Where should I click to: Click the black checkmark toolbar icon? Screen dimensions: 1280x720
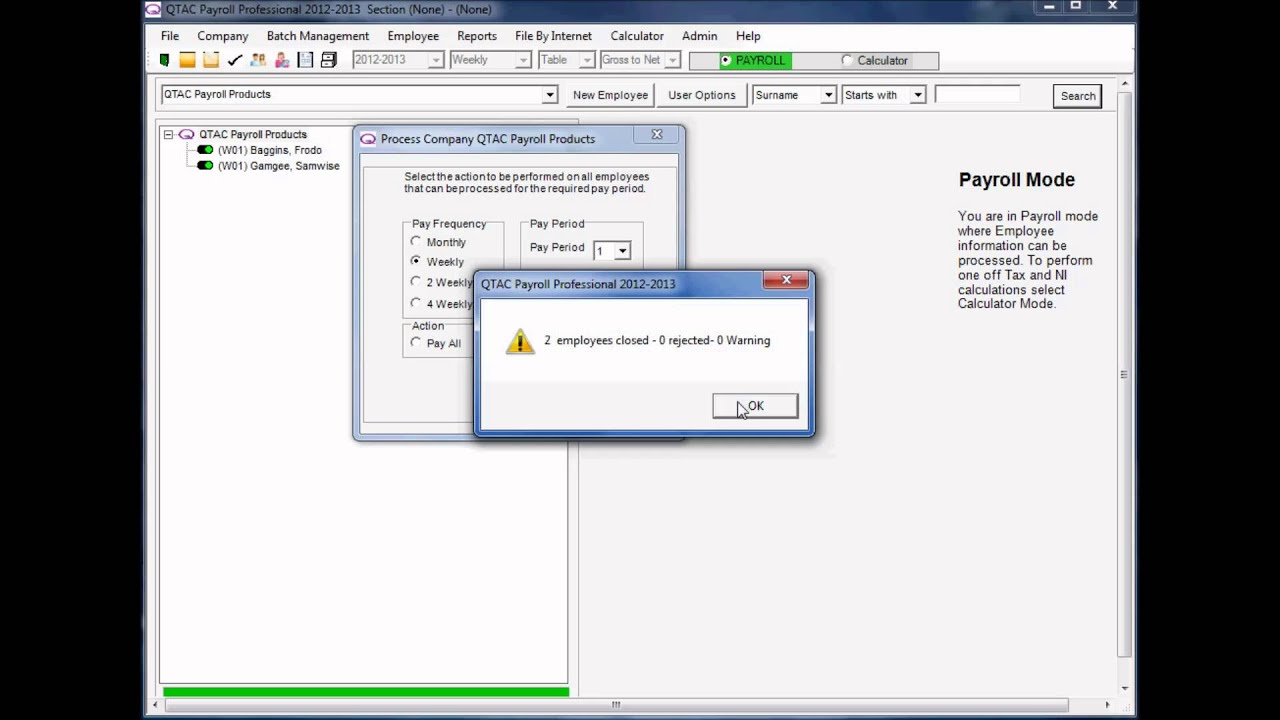coord(234,60)
